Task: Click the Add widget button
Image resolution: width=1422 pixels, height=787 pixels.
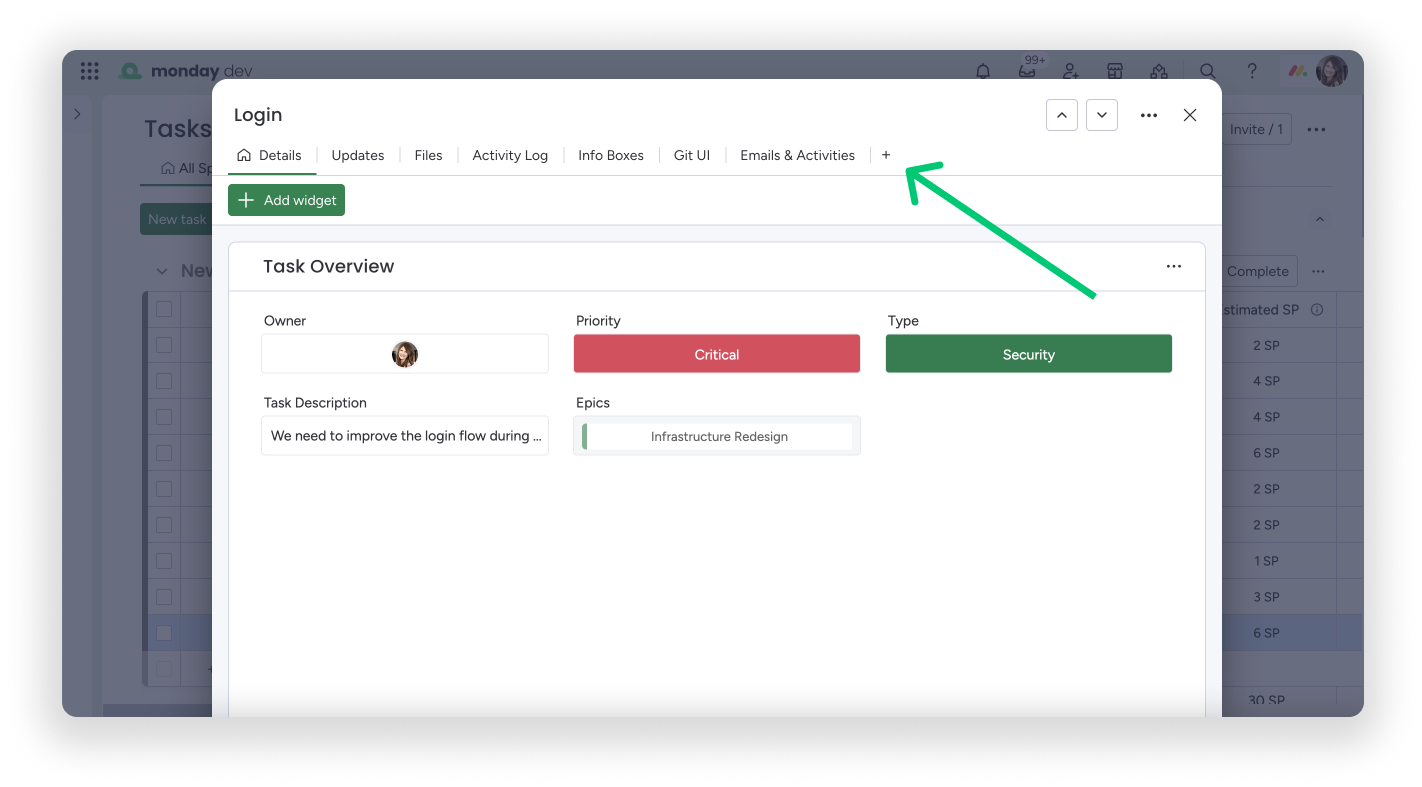Action: pos(286,200)
